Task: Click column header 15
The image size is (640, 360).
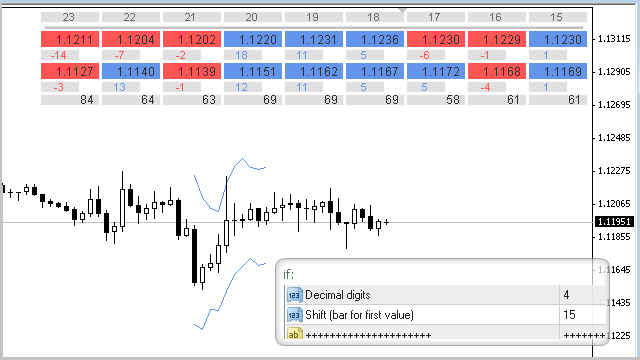Action: click(558, 17)
